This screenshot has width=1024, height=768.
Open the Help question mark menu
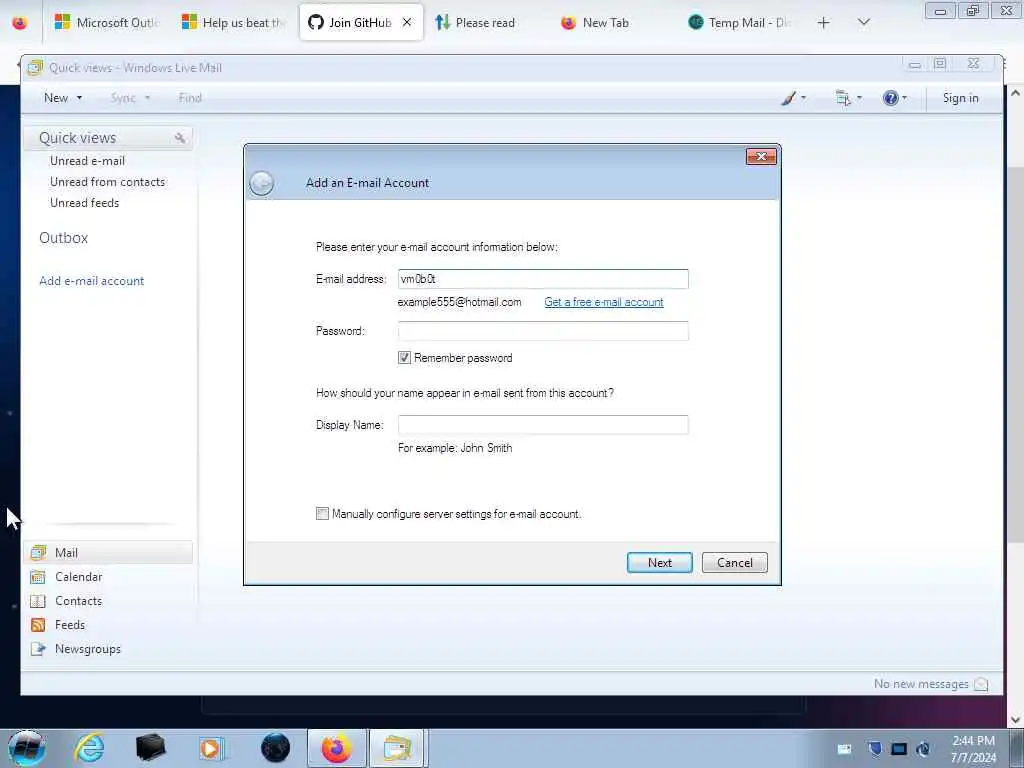tap(894, 98)
